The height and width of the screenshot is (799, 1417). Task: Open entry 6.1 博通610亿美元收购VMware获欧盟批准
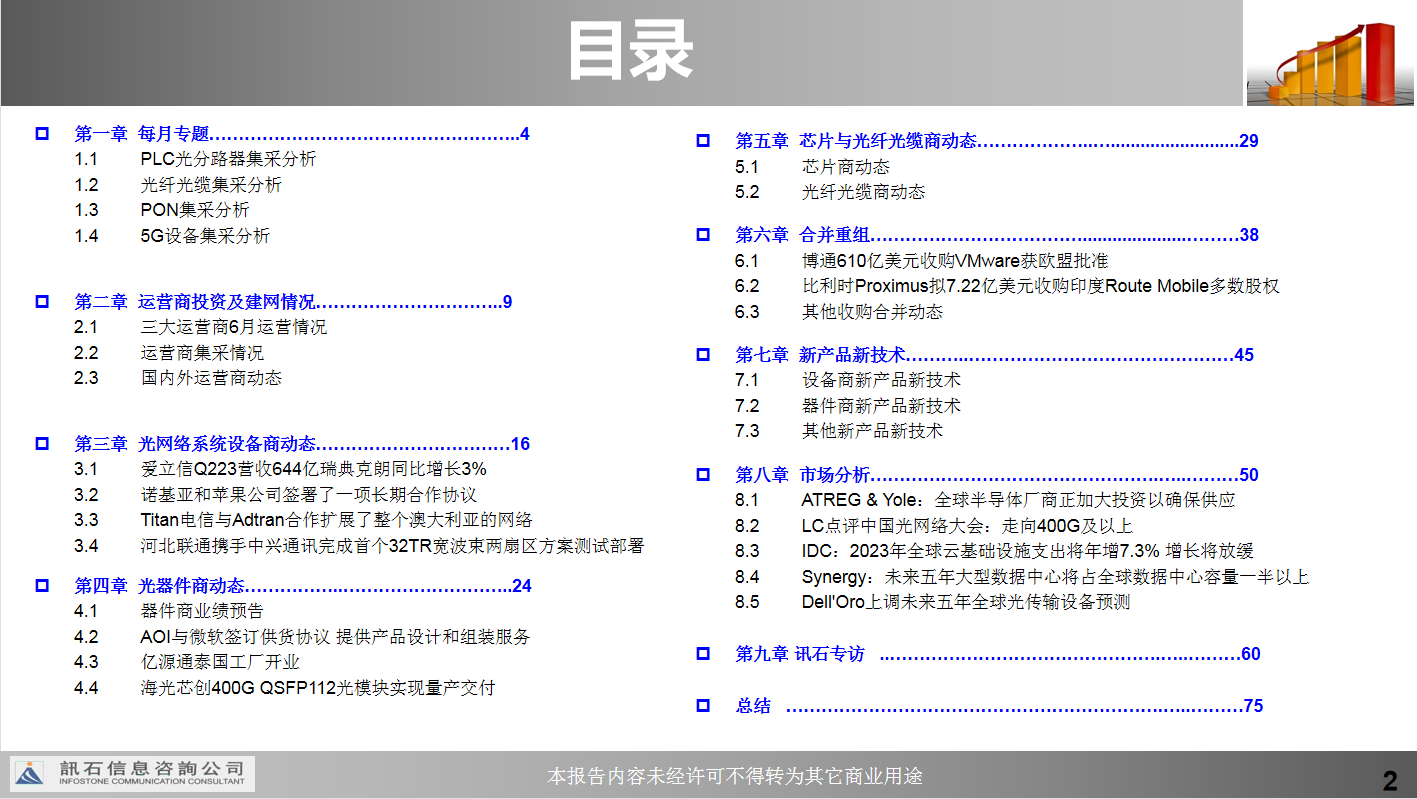(954, 261)
